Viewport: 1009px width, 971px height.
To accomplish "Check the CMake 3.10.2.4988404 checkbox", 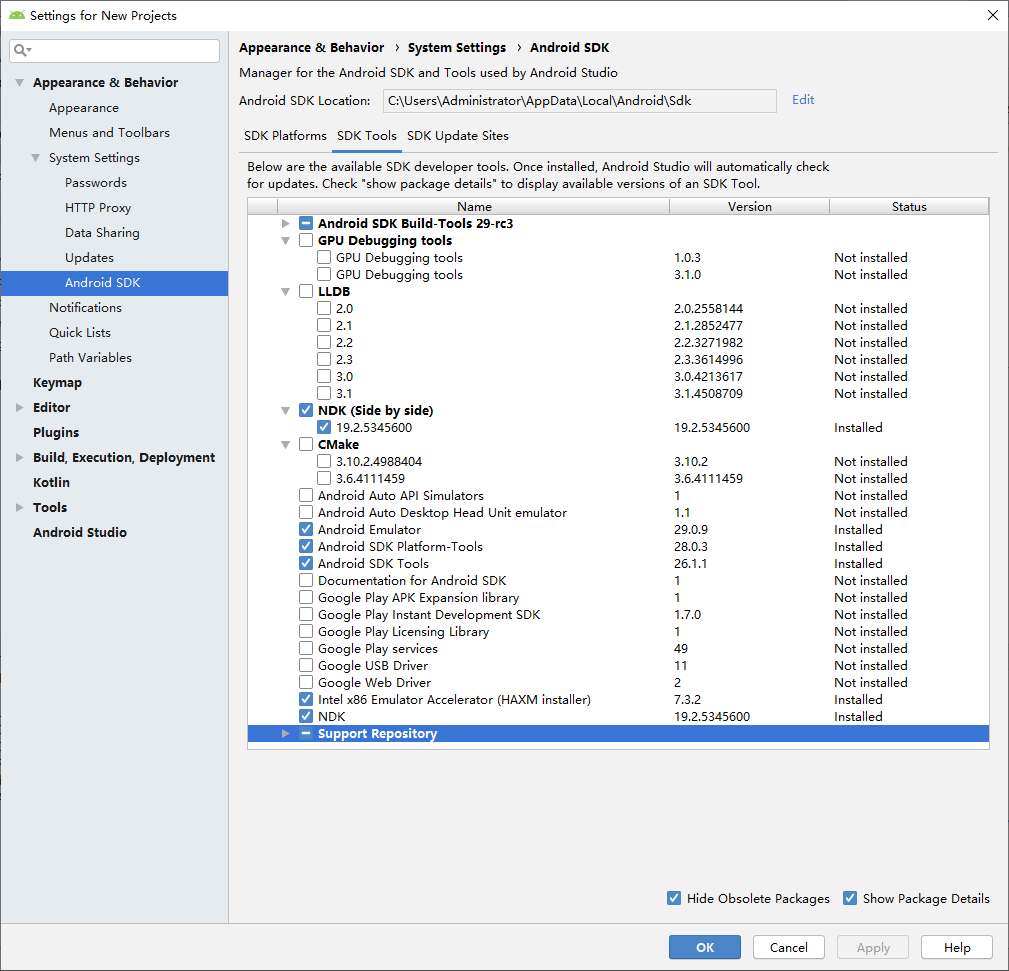I will pos(324,461).
